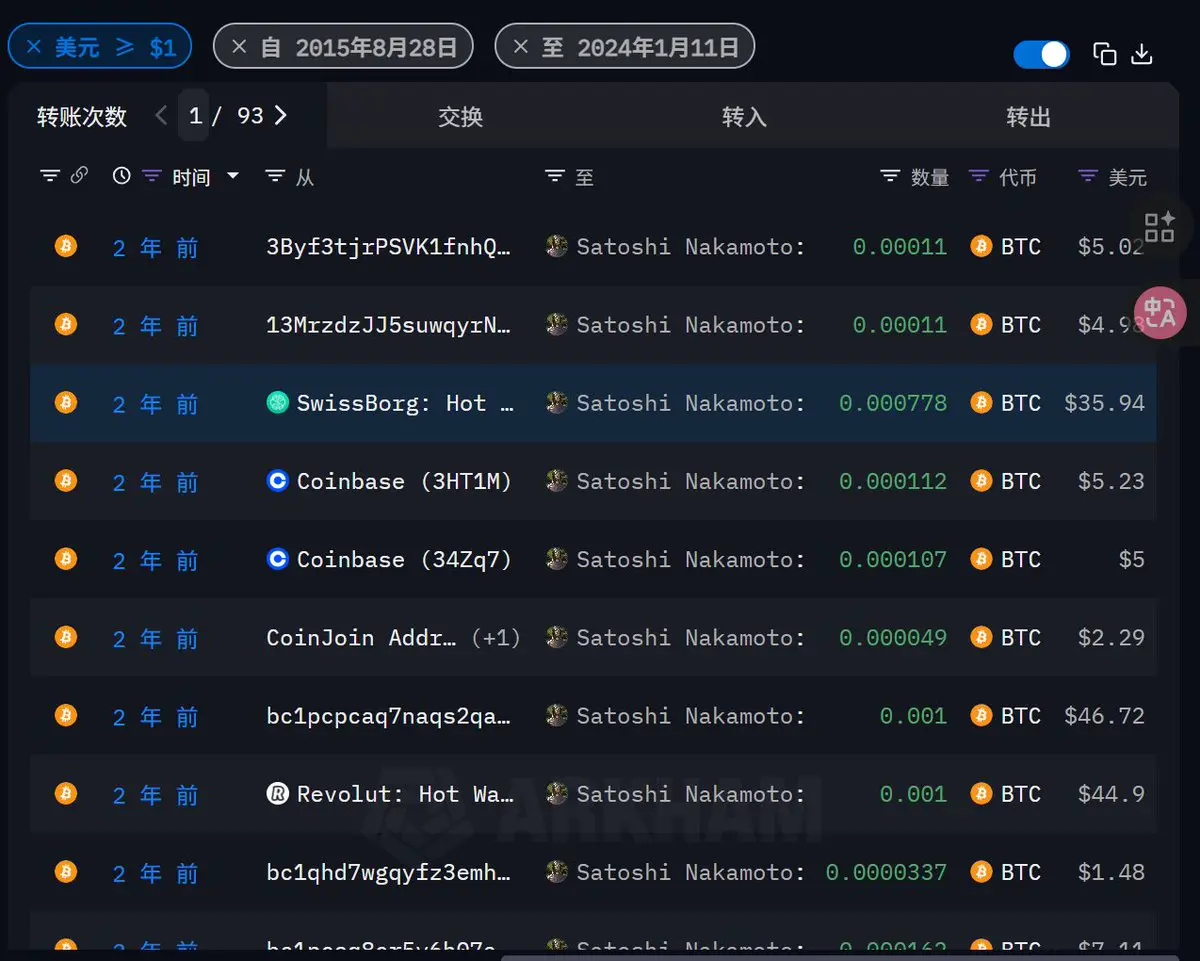
Task: Open Satoshi Nakamoto link in the $44.9 row
Action: [690, 794]
